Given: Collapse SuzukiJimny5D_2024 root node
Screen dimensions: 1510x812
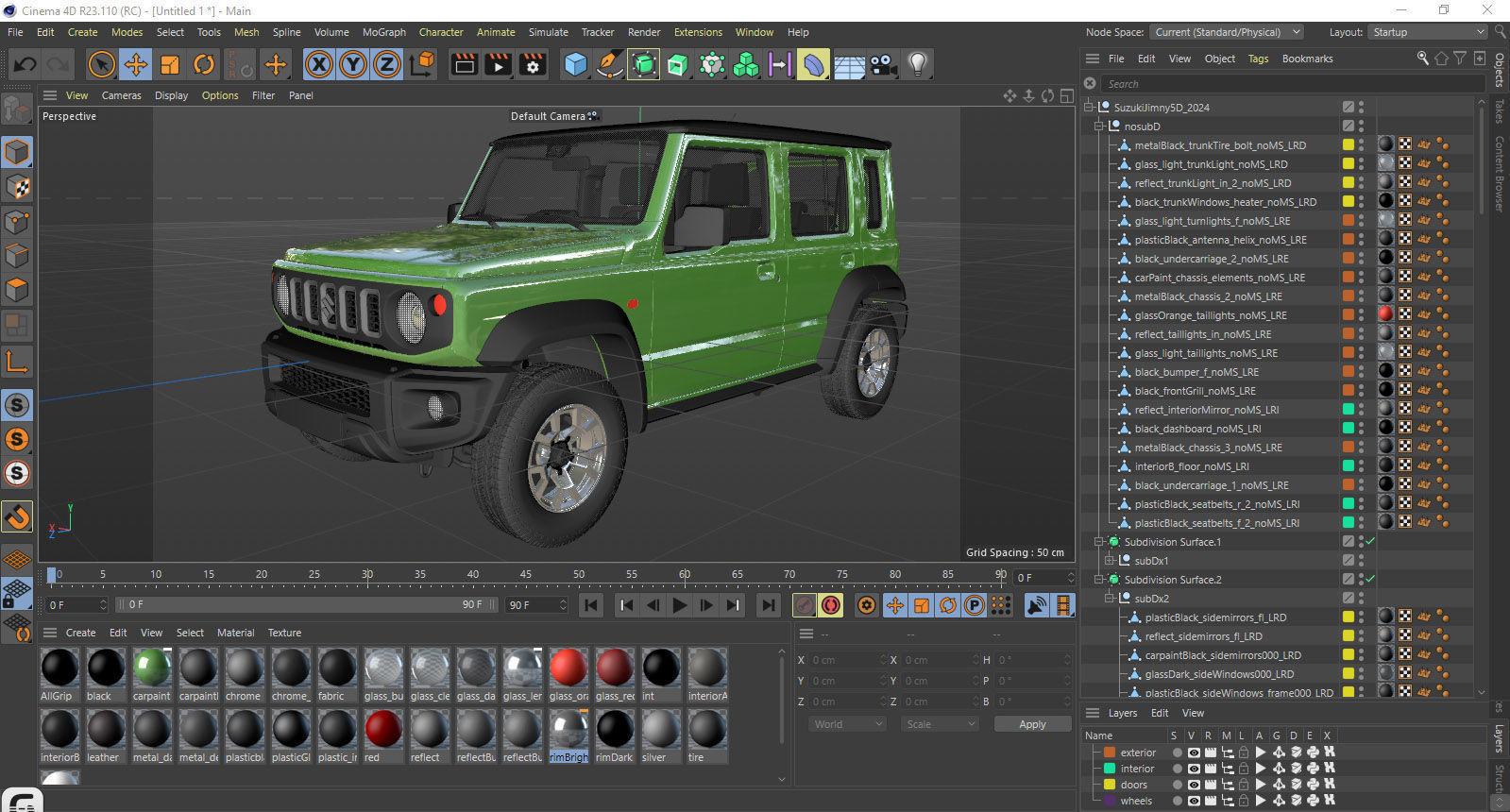Looking at the screenshot, I should coord(1088,108).
